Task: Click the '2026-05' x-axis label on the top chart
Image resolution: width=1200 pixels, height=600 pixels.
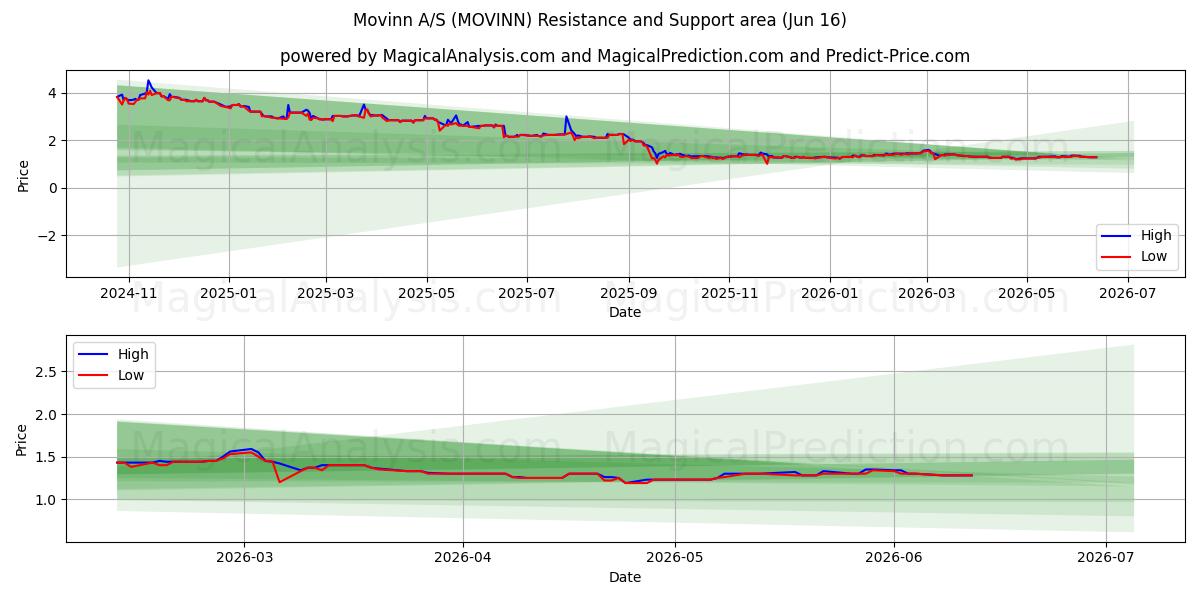Action: 1026,293
